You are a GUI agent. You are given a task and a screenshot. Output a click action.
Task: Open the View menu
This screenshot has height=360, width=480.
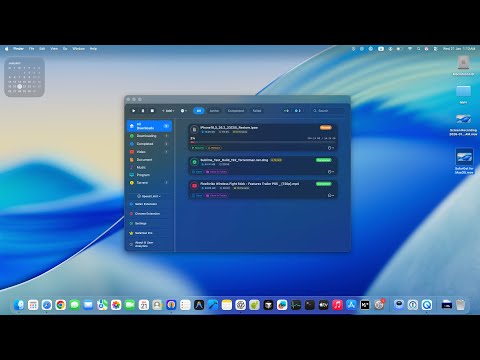pyautogui.click(x=54, y=49)
